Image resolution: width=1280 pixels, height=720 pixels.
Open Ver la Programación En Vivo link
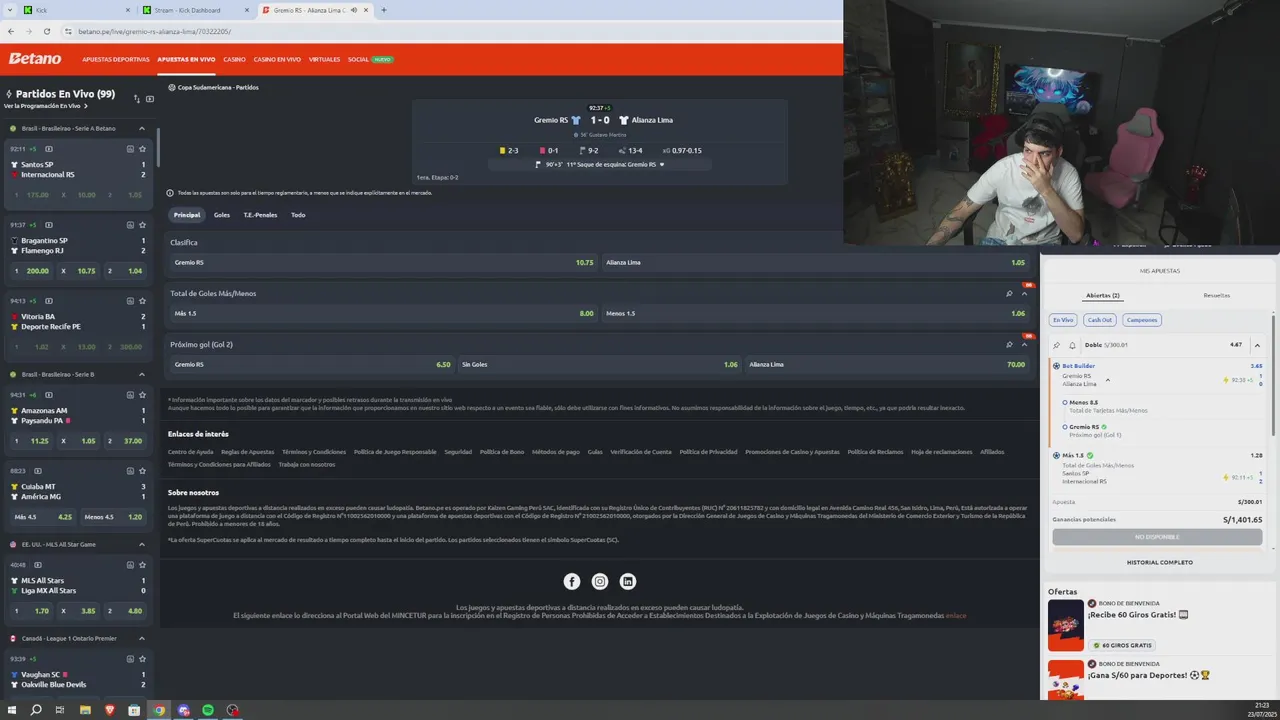[46, 106]
